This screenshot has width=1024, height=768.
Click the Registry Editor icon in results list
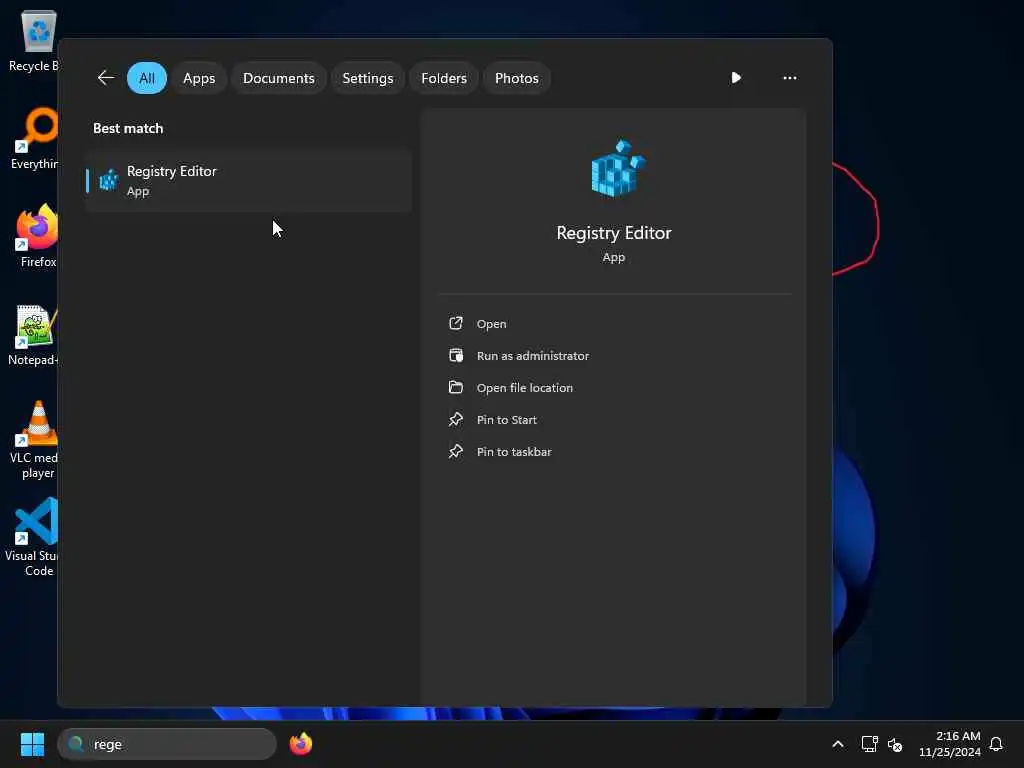(x=109, y=180)
